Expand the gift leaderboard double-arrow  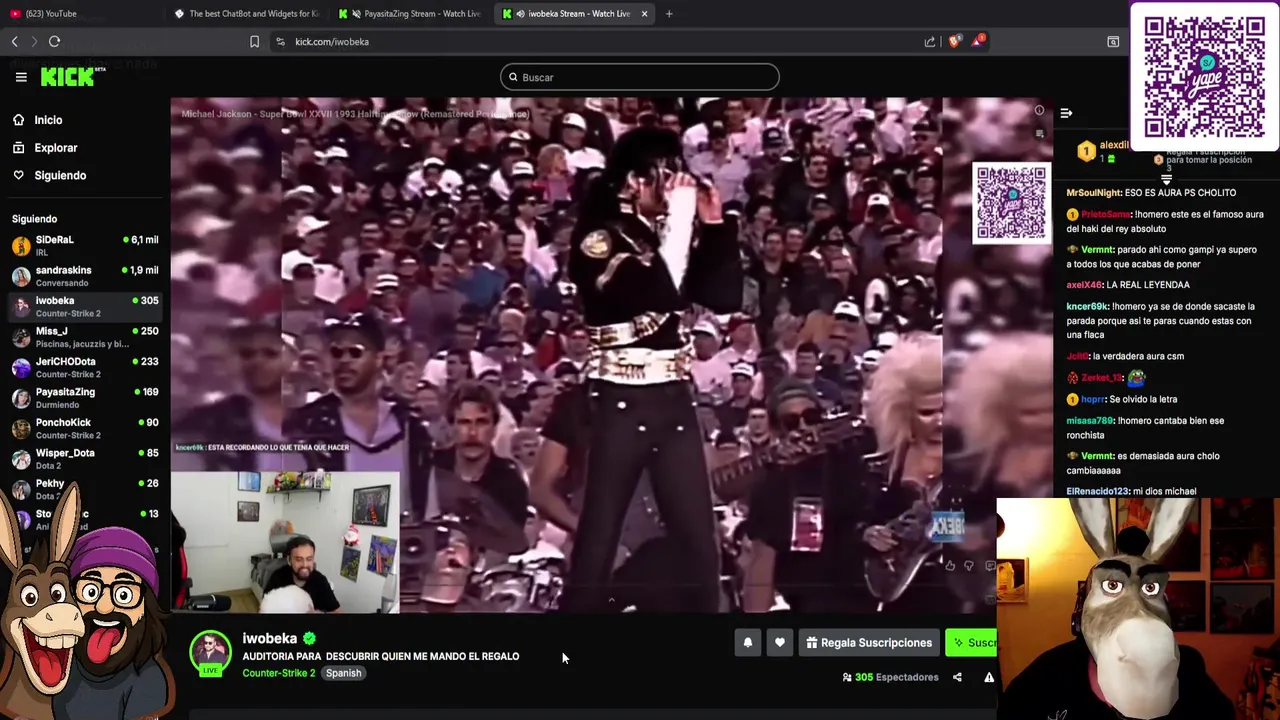1166,178
